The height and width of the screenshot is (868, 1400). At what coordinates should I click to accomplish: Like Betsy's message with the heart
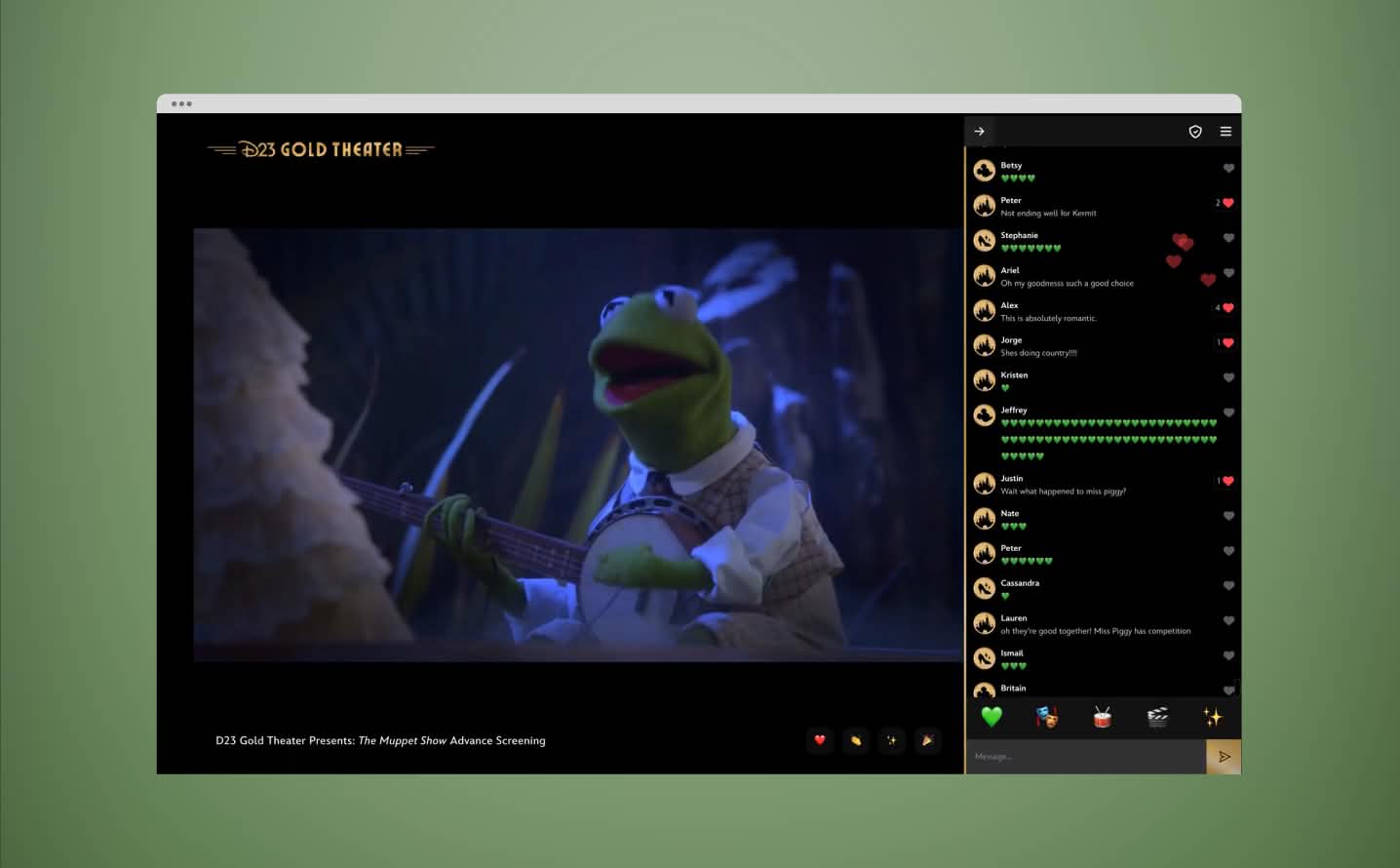(1228, 168)
